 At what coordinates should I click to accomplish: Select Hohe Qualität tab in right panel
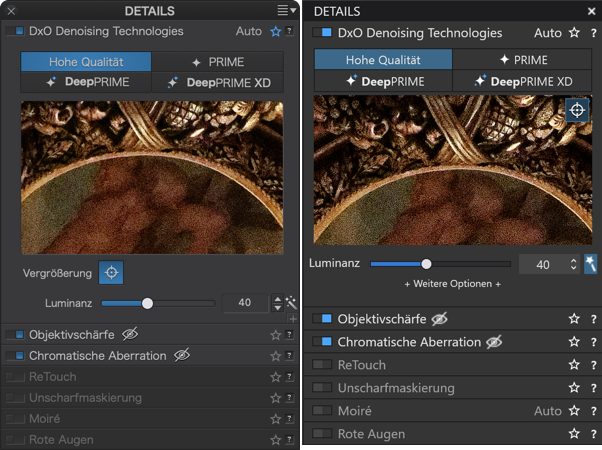click(383, 60)
